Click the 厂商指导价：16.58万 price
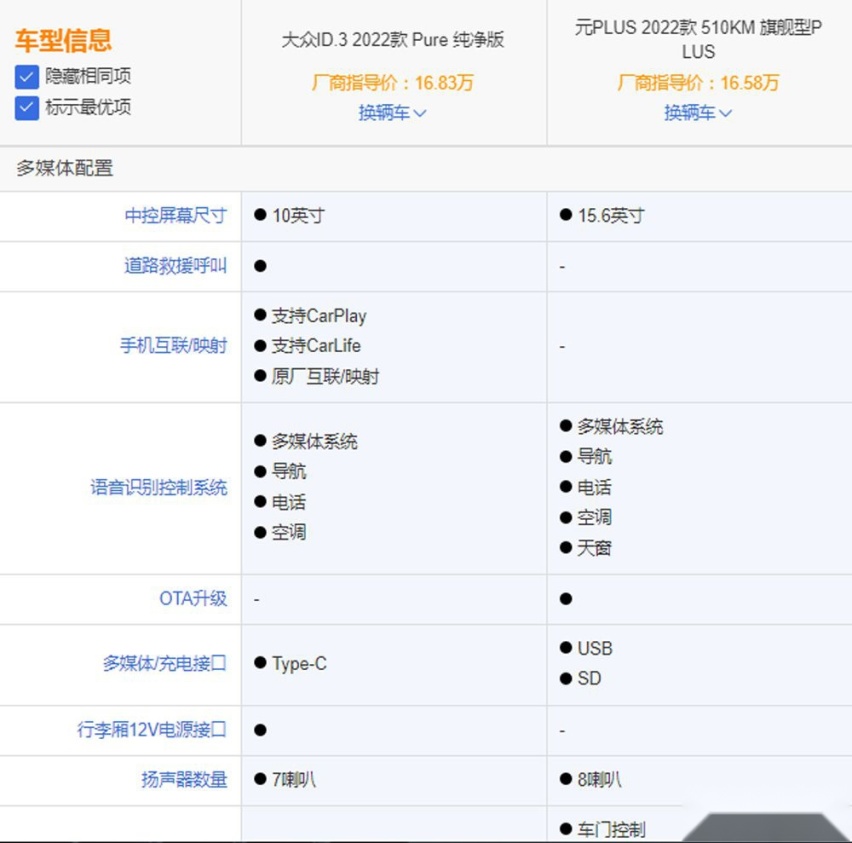This screenshot has height=843, width=852. pyautogui.click(x=698, y=83)
